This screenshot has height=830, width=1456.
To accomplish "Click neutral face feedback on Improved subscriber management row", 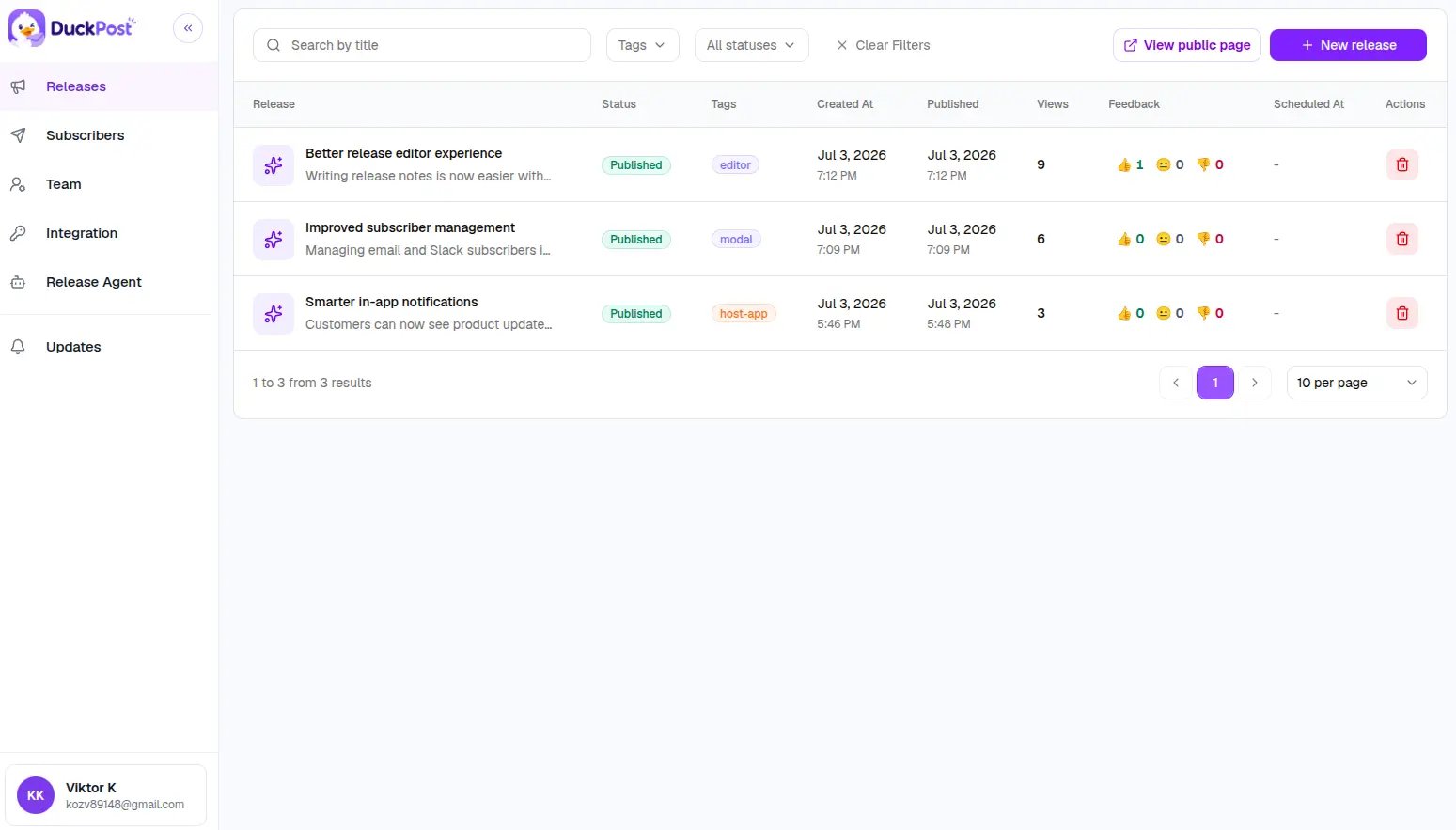I will pyautogui.click(x=1169, y=239).
